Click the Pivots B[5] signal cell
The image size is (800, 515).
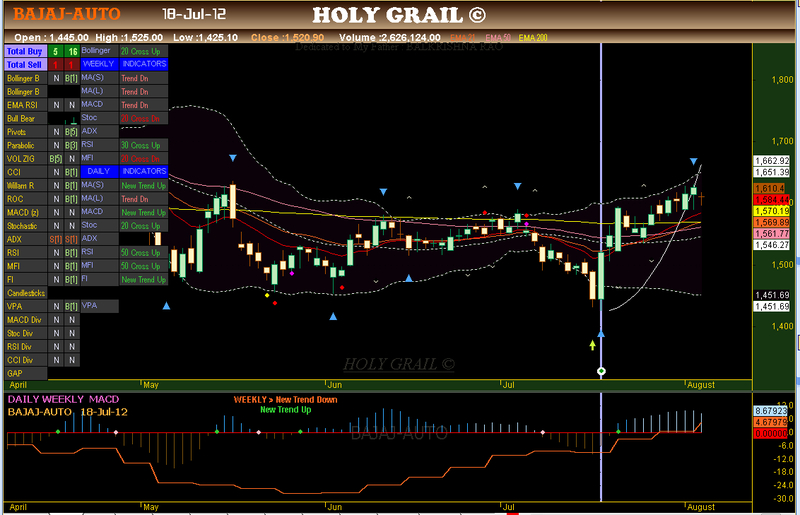coord(72,132)
